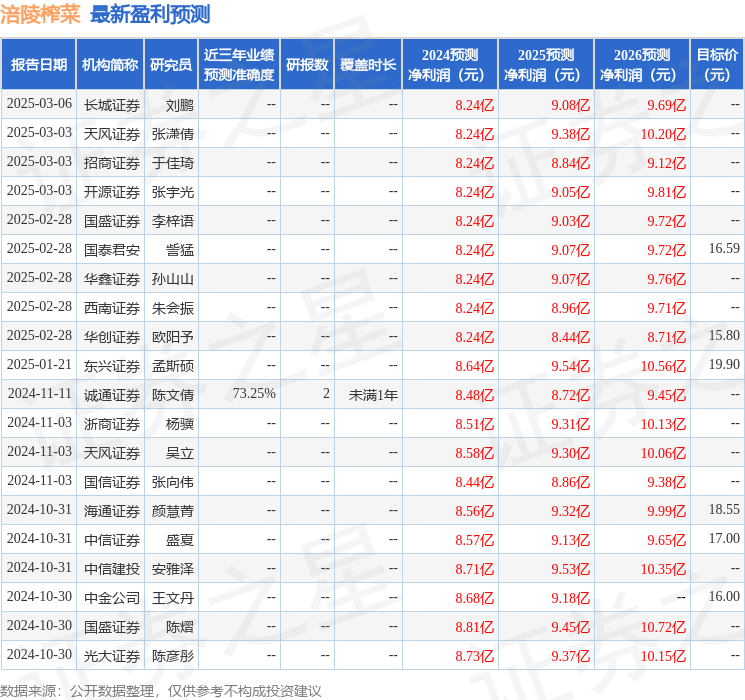Click the 10.72亿 forecast value

tap(663, 627)
